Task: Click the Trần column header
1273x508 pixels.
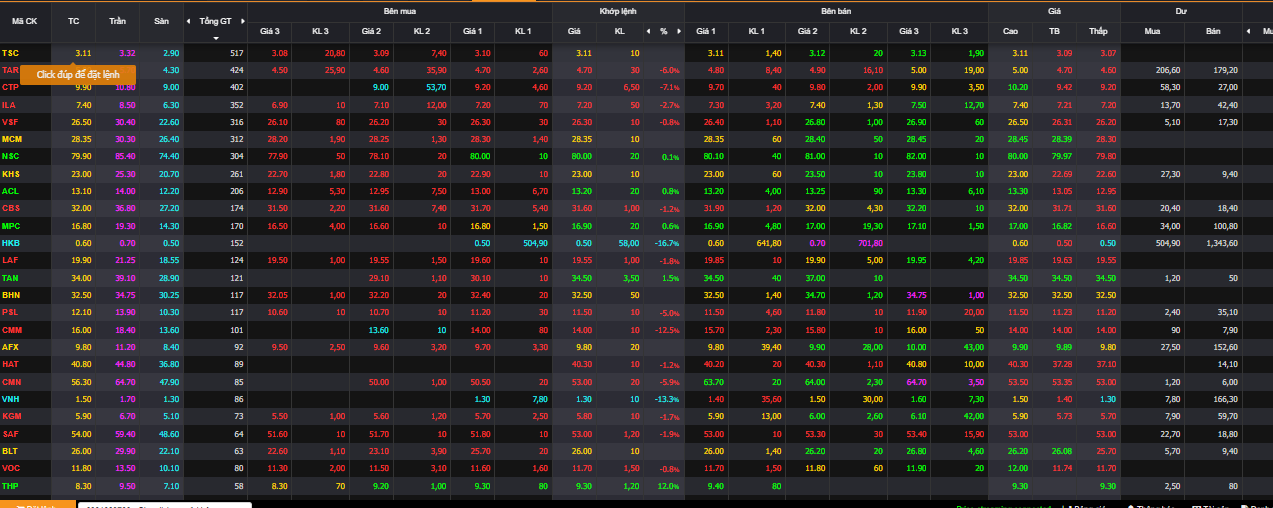Action: click(118, 21)
